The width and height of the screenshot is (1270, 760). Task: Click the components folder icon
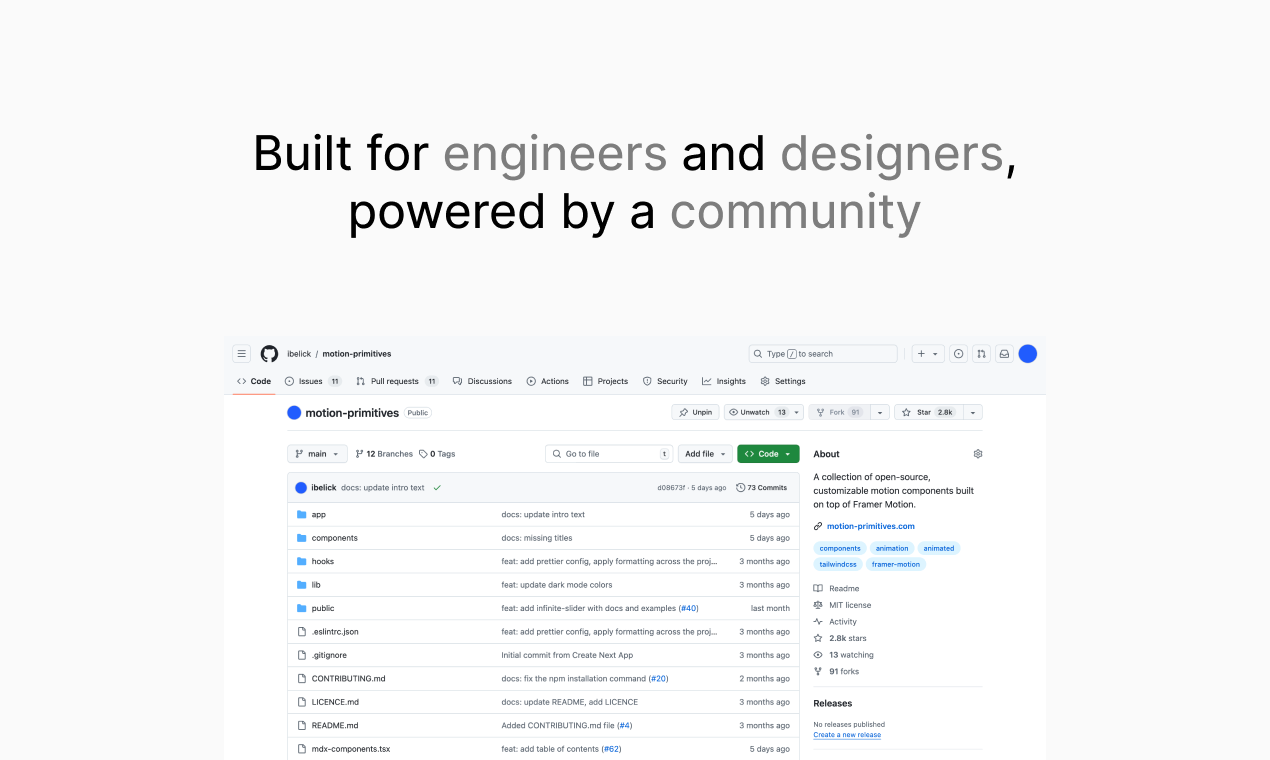click(x=301, y=538)
